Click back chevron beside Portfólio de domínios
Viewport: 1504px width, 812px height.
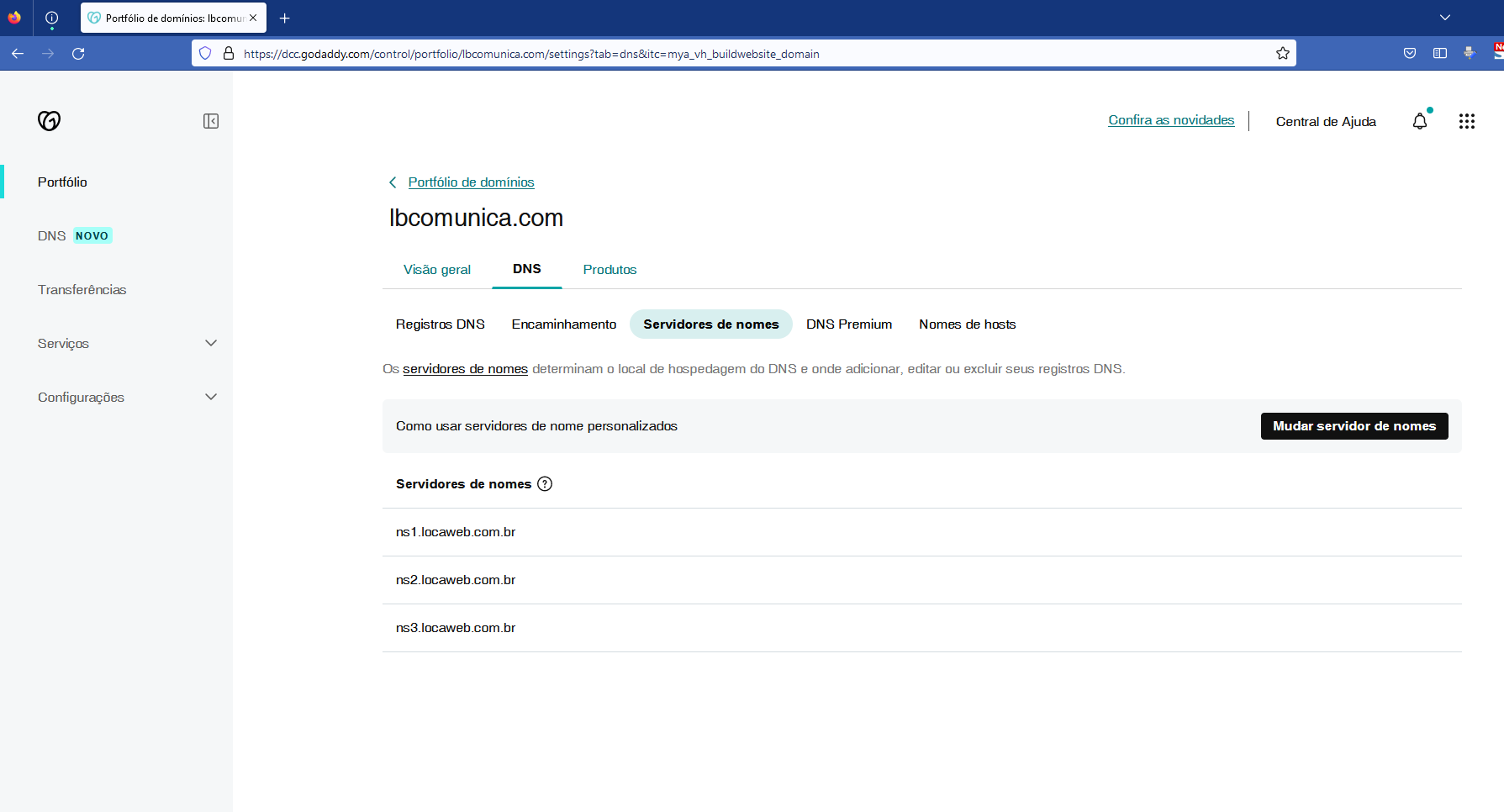[x=393, y=182]
